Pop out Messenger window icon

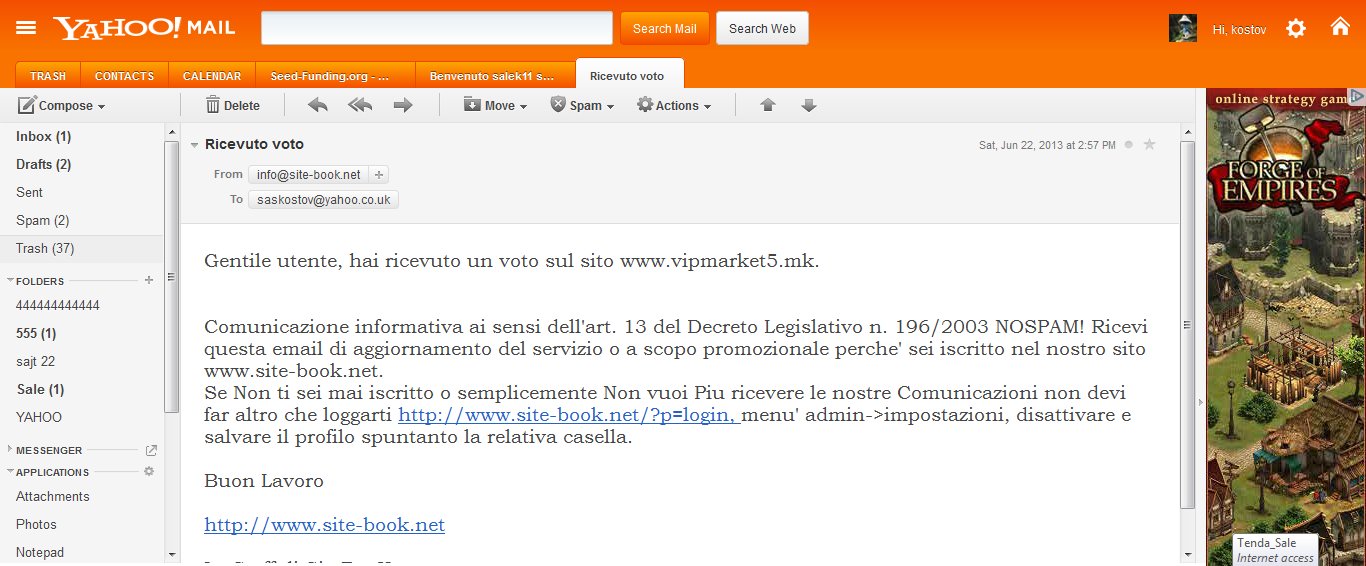coord(151,450)
